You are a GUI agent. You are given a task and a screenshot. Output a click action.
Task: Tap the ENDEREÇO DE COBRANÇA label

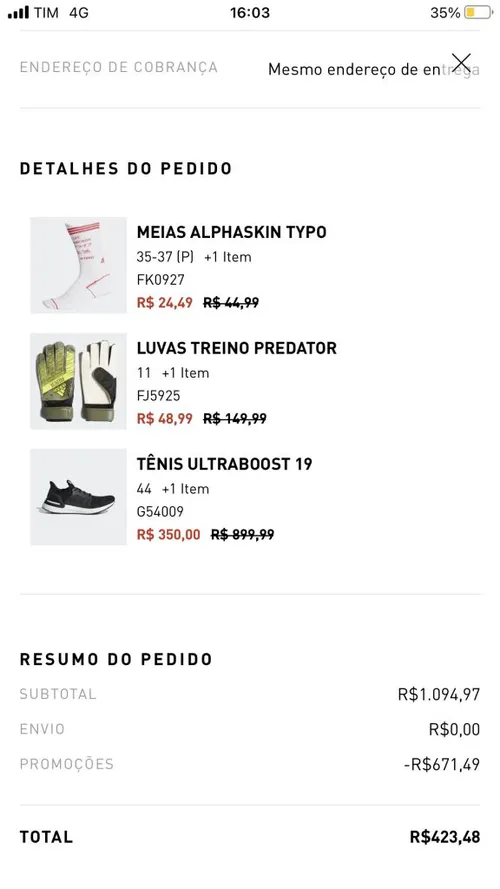coord(118,67)
